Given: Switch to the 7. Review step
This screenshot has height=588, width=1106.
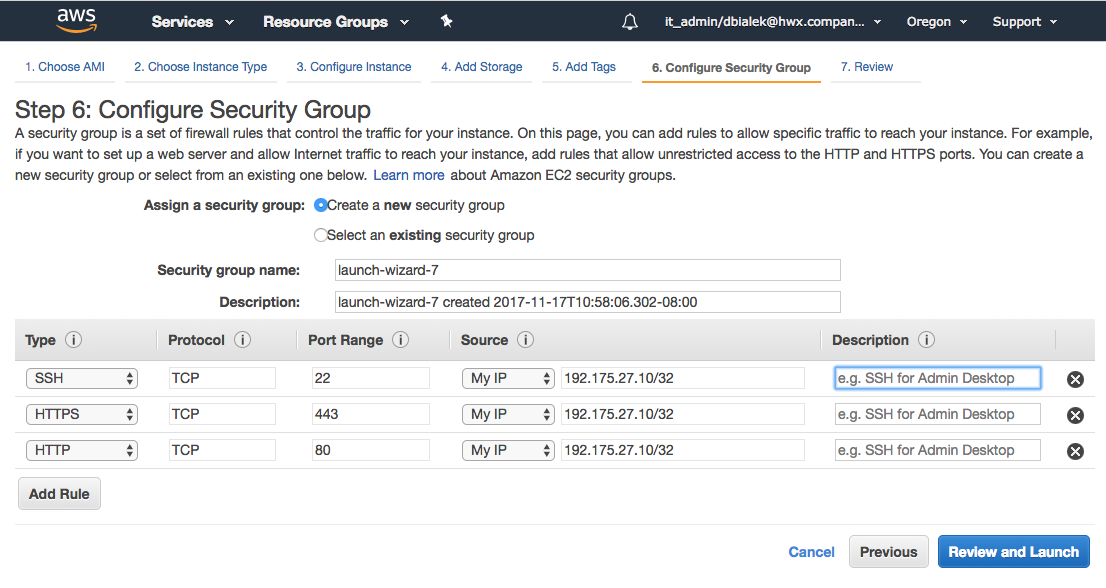Looking at the screenshot, I should click(866, 67).
